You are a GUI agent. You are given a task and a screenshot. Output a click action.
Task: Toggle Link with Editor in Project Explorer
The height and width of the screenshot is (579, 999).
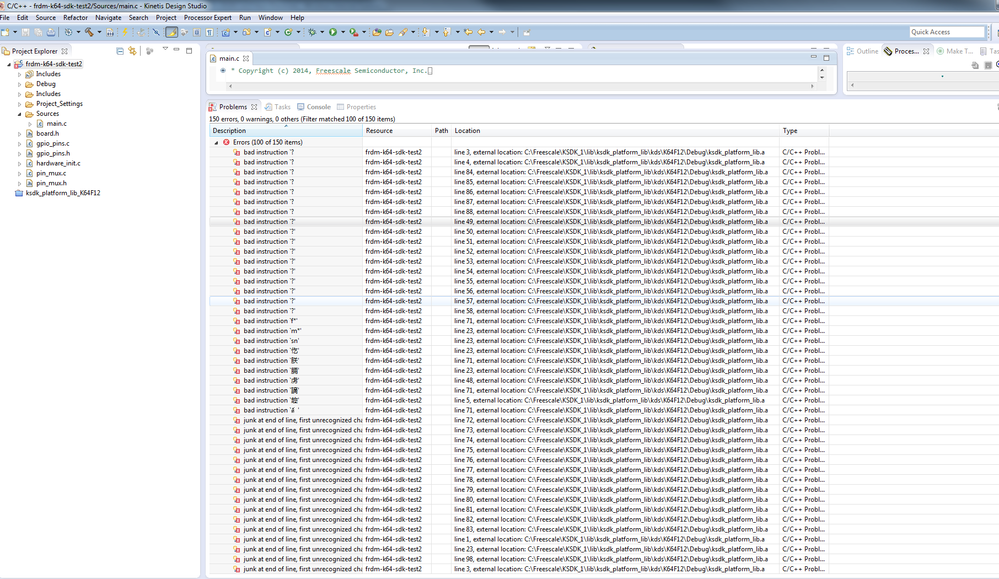tap(133, 51)
